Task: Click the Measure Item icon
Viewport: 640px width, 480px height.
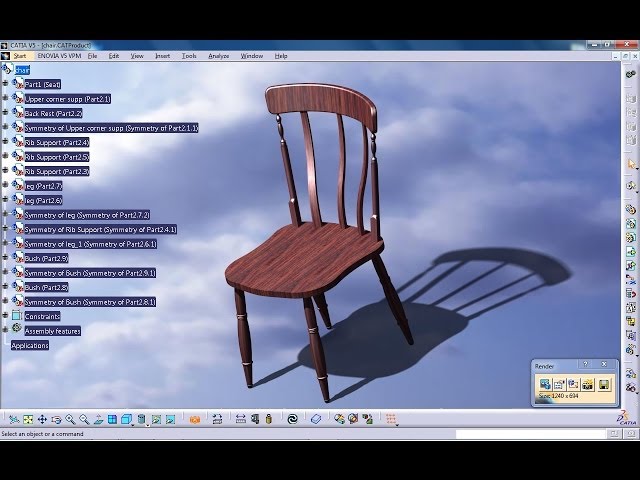Action: (255, 419)
